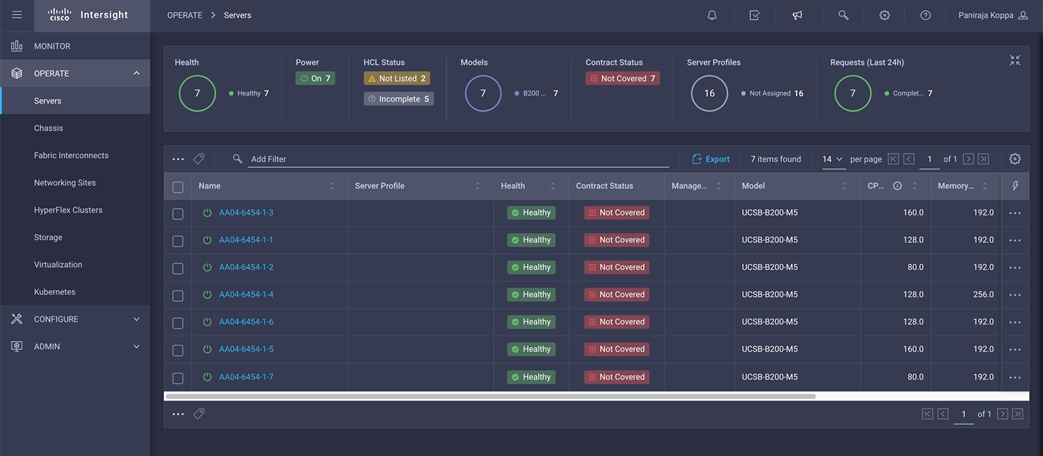Open Kubernetes in the sidebar

pos(74,292)
